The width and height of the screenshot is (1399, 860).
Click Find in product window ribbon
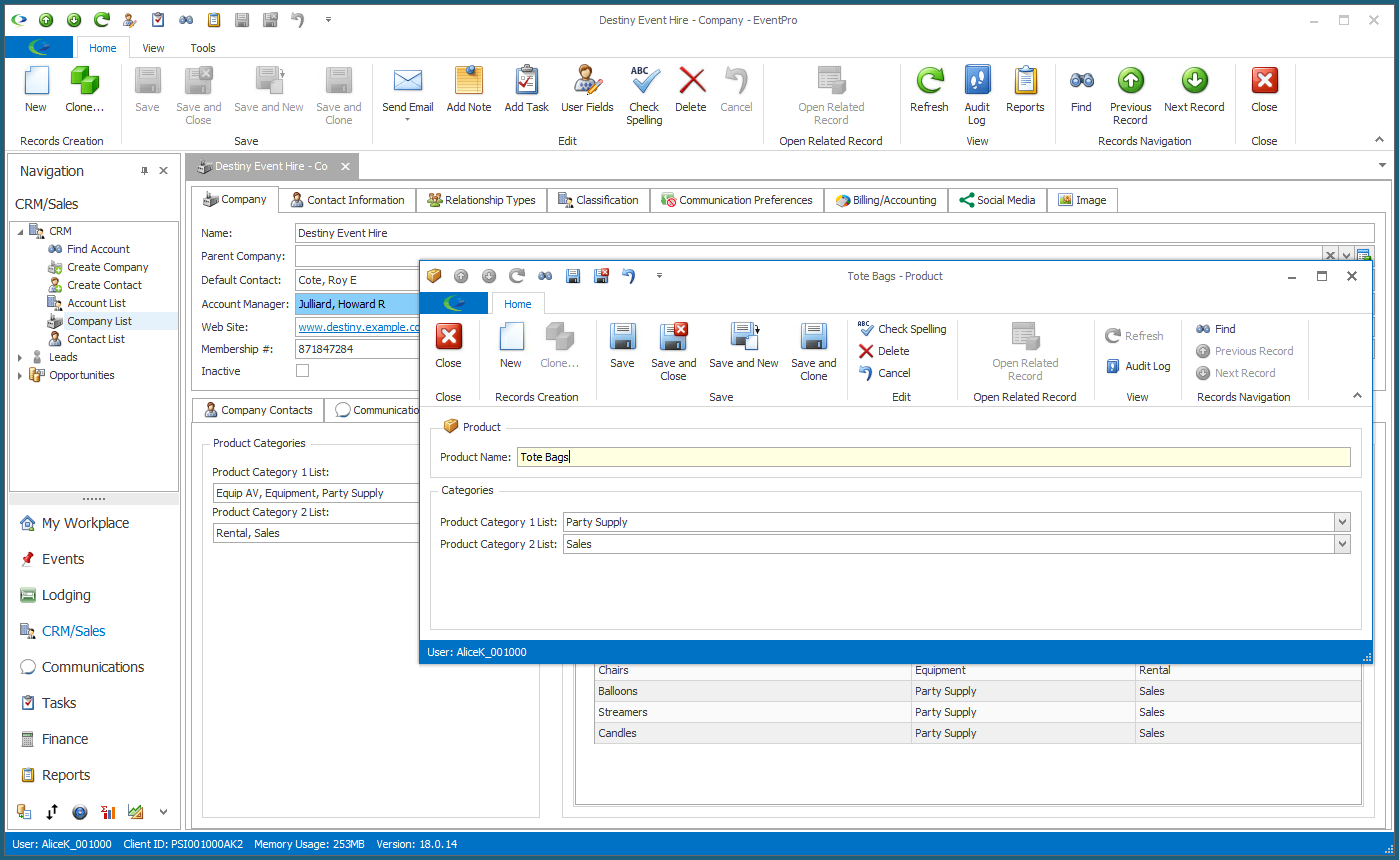[1216, 329]
